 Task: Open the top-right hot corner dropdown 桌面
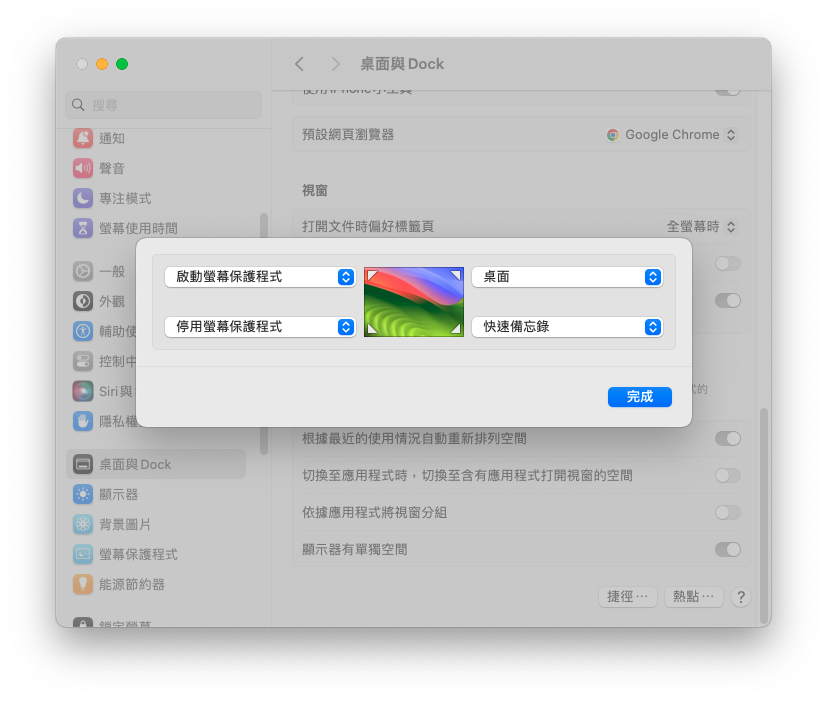pos(567,277)
